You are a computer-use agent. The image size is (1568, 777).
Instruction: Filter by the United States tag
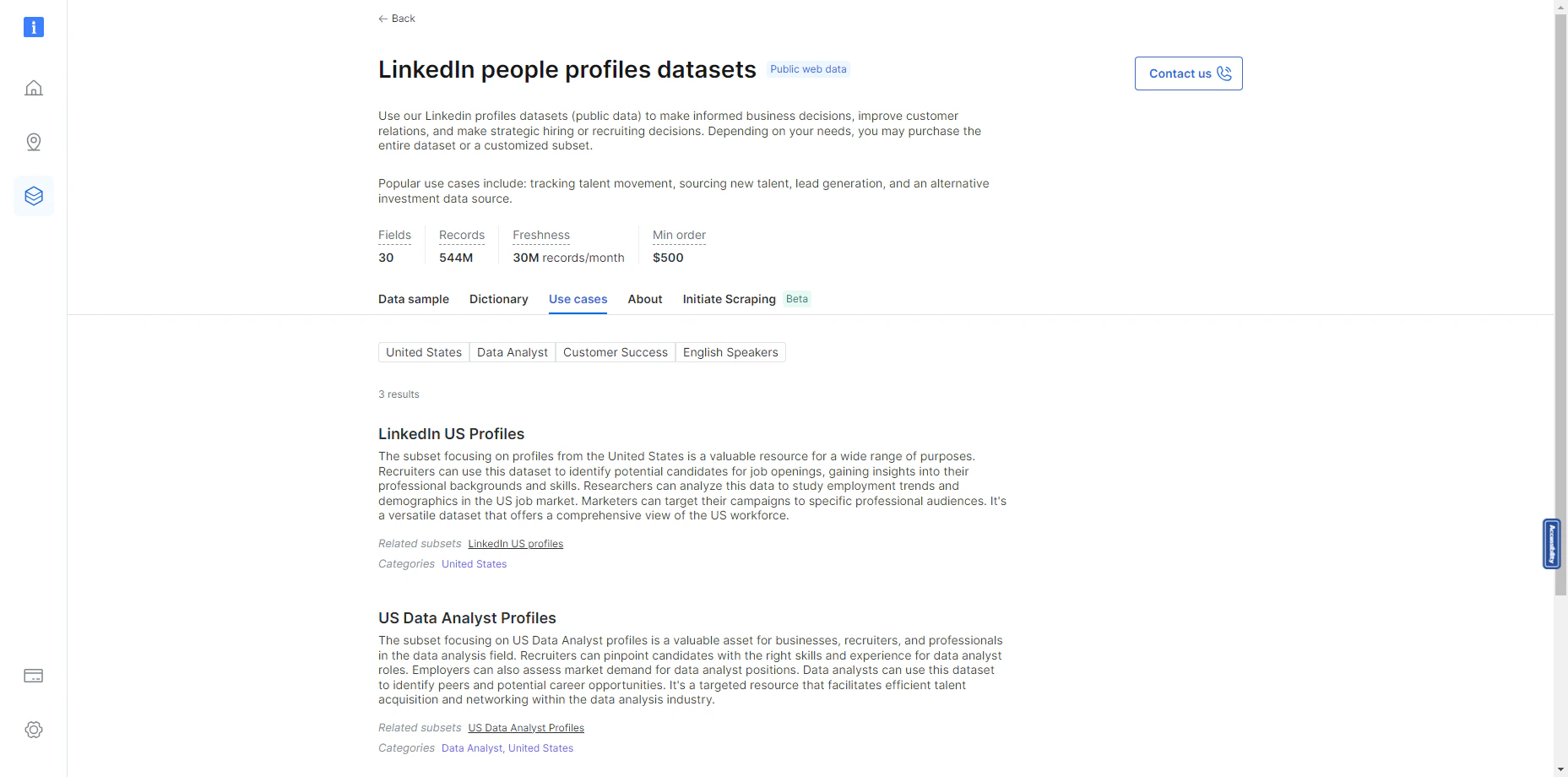coord(424,352)
